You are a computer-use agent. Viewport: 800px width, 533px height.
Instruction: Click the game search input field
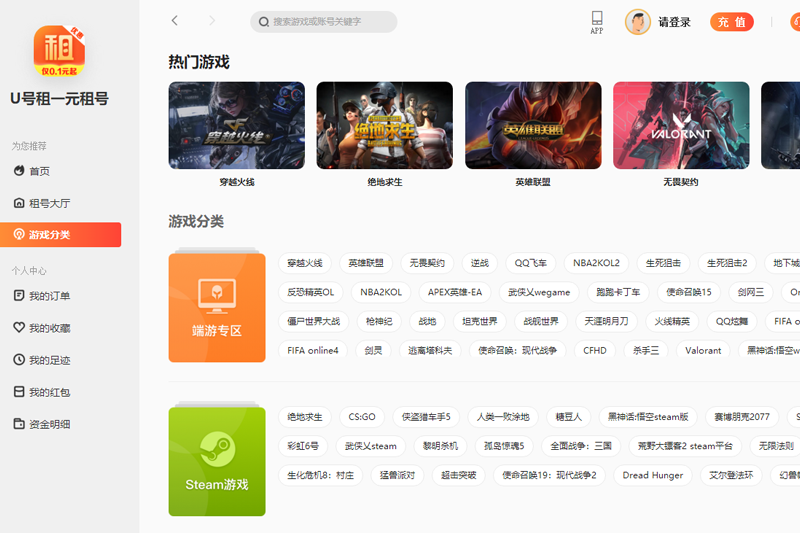point(330,22)
